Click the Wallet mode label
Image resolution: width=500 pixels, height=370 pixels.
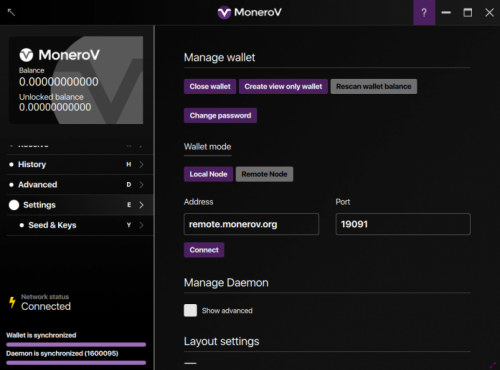[x=207, y=147]
